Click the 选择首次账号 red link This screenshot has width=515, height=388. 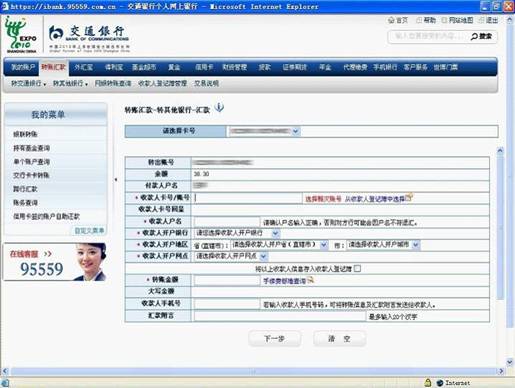(x=323, y=199)
